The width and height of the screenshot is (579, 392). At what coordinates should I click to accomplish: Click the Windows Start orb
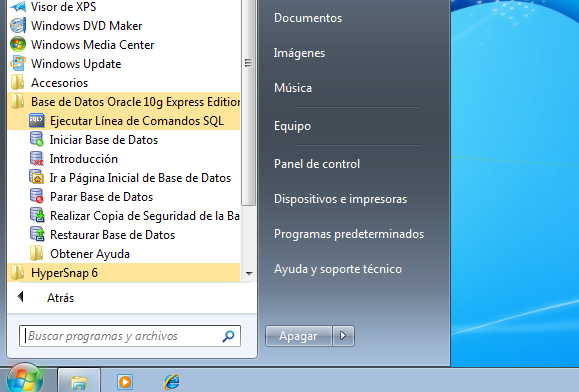[x=25, y=379]
